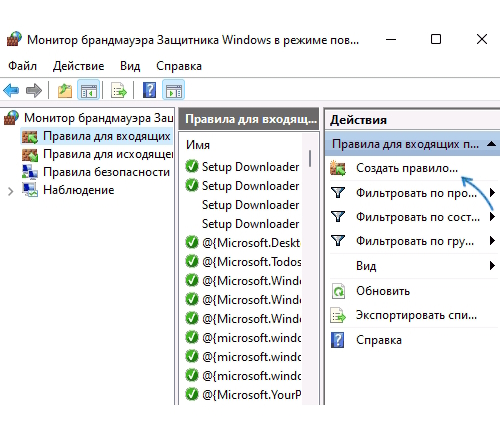Click the green check by @{Microsoft.Todos rule
Screen dimensions: 500x429
(x=192, y=261)
